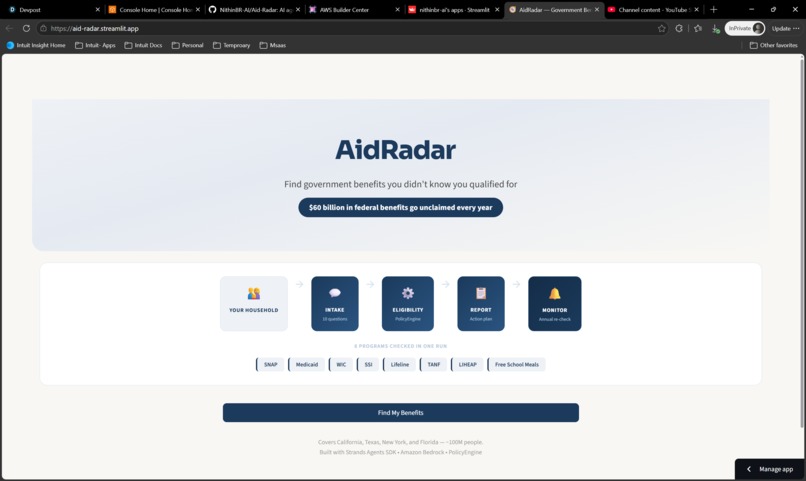Click the Eligibility gear card
Viewport: 806px width, 481px height.
tap(408, 304)
